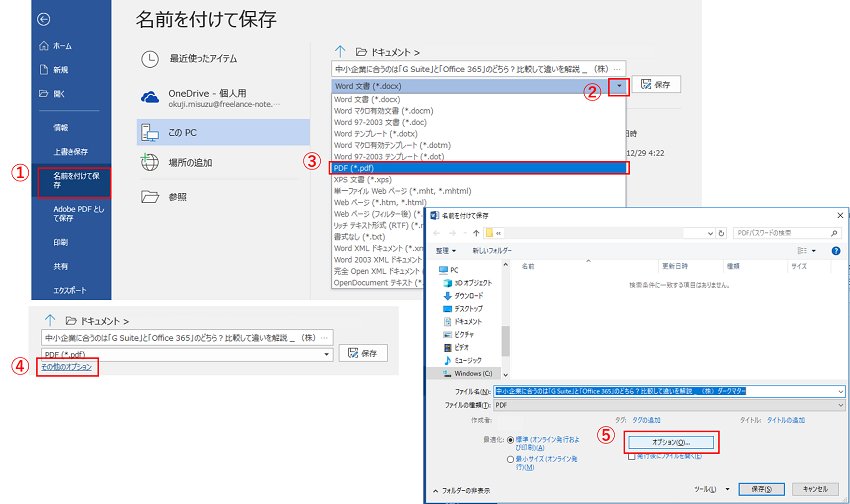The width and height of the screenshot is (850, 504).
Task: Toggle 発行後にファイルを開く checkbox
Action: click(x=631, y=455)
